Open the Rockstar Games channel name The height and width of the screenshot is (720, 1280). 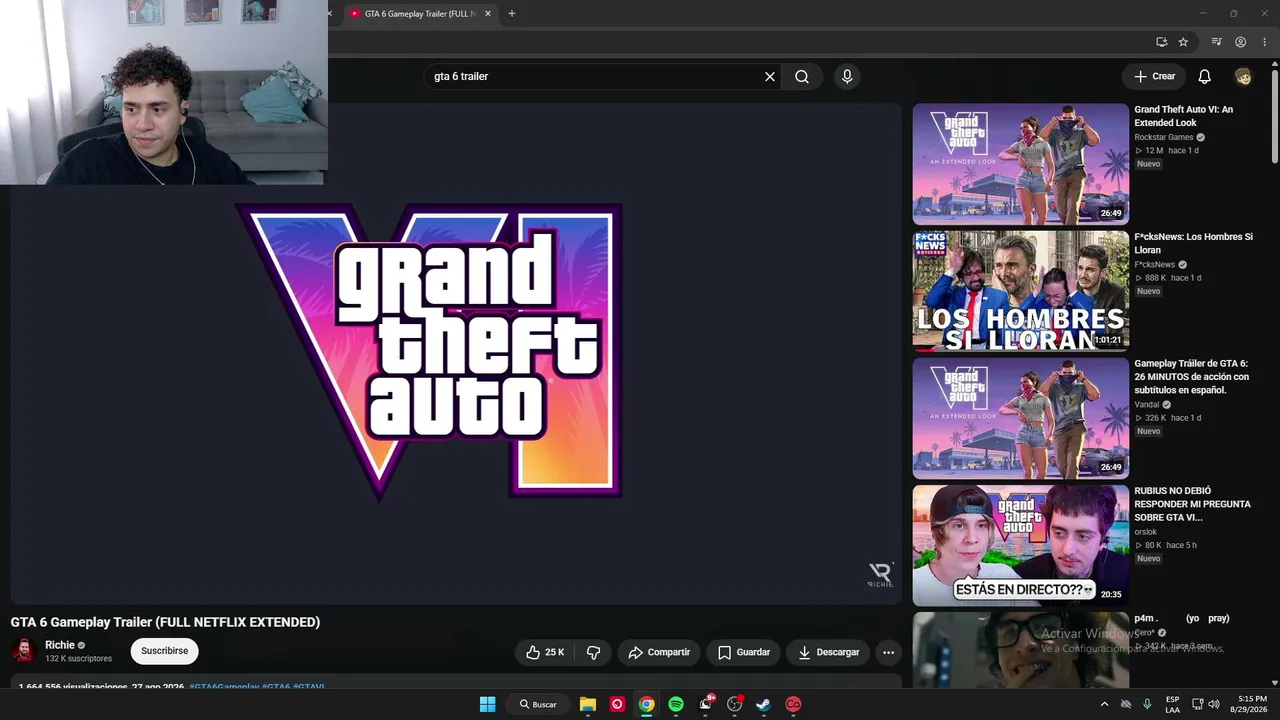[x=1164, y=137]
